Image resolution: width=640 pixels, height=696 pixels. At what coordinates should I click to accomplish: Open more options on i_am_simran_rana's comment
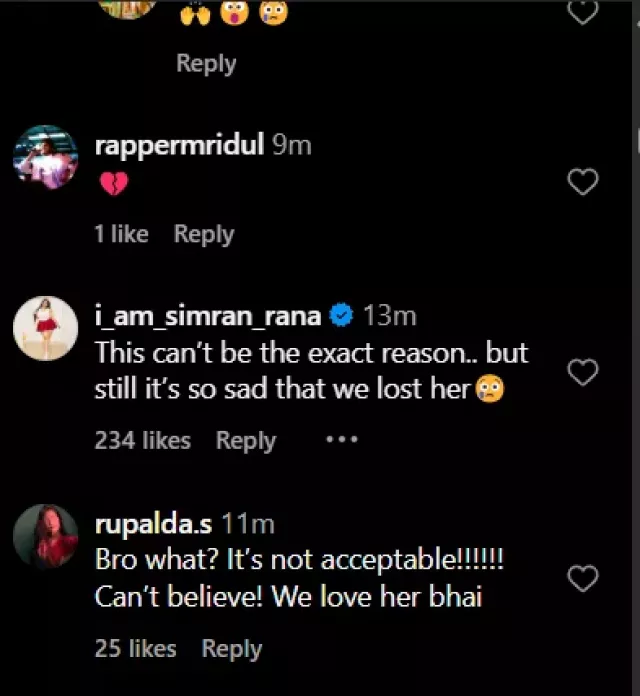[341, 440]
